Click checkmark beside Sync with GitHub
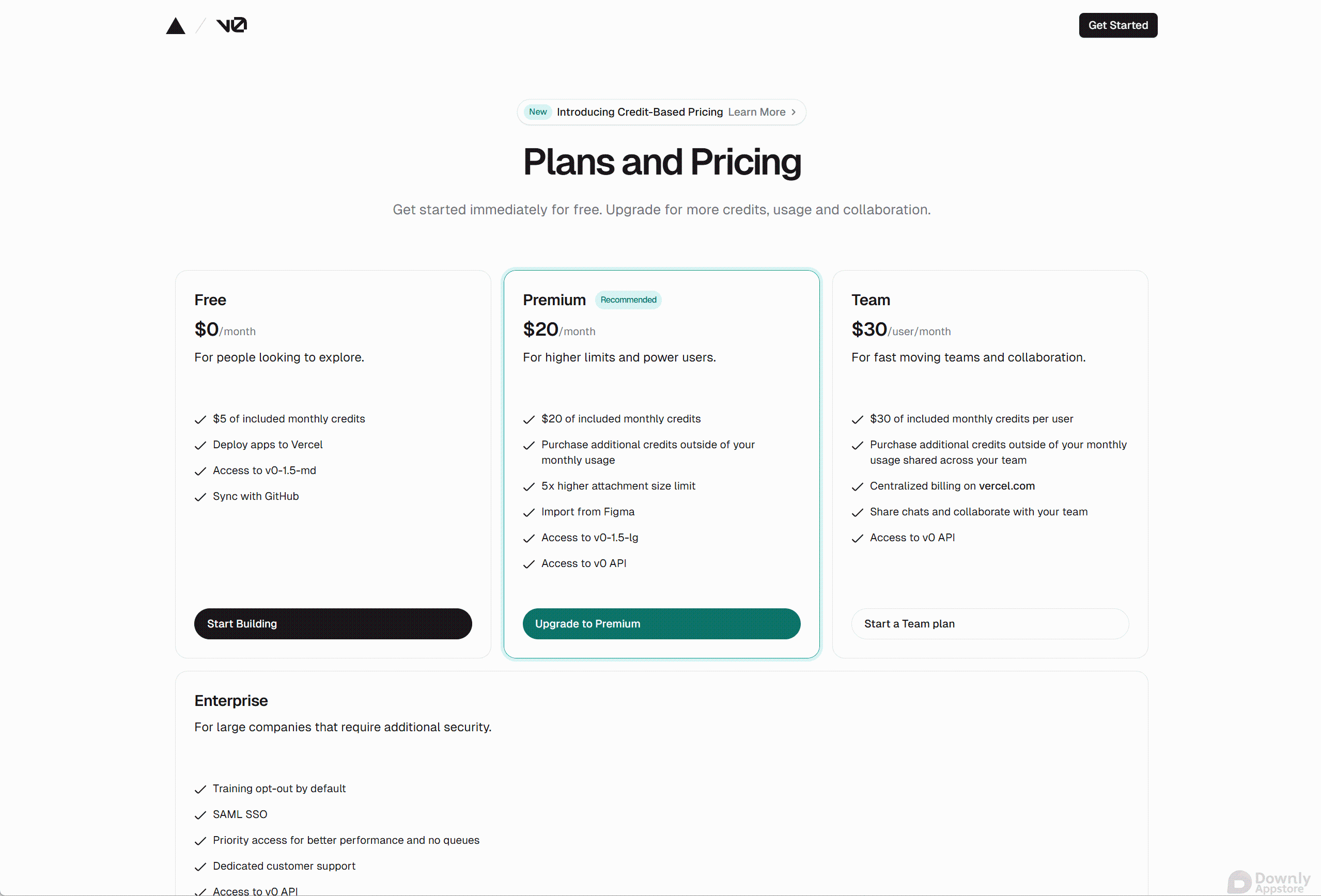The image size is (1321, 896). pos(200,497)
